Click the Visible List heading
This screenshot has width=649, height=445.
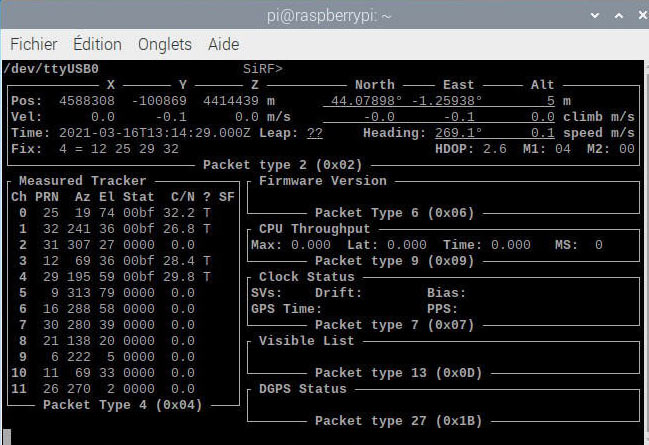tap(307, 341)
